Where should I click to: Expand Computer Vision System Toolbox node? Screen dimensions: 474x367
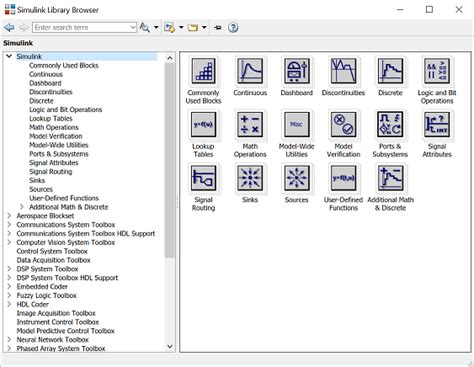pos(9,242)
